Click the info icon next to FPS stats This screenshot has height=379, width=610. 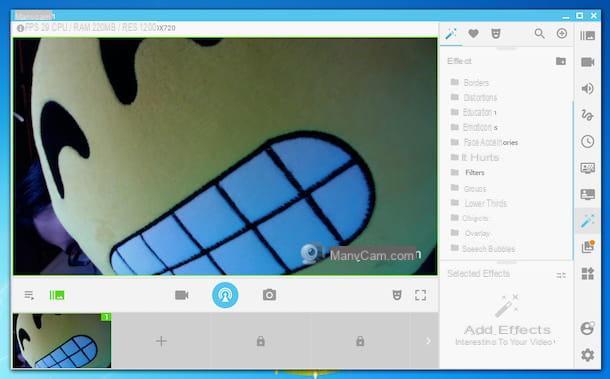point(20,28)
